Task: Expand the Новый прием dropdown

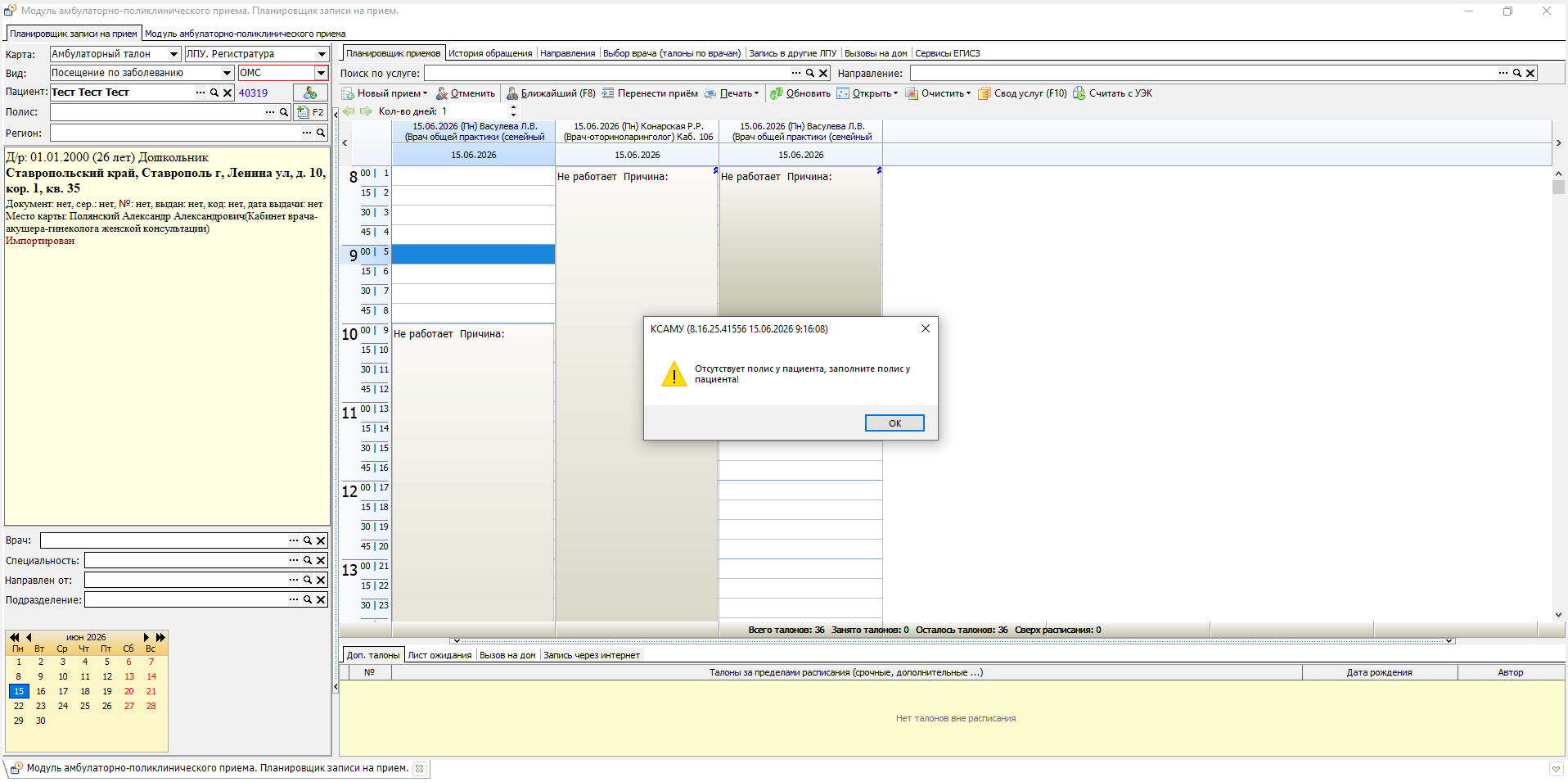Action: 425,93
